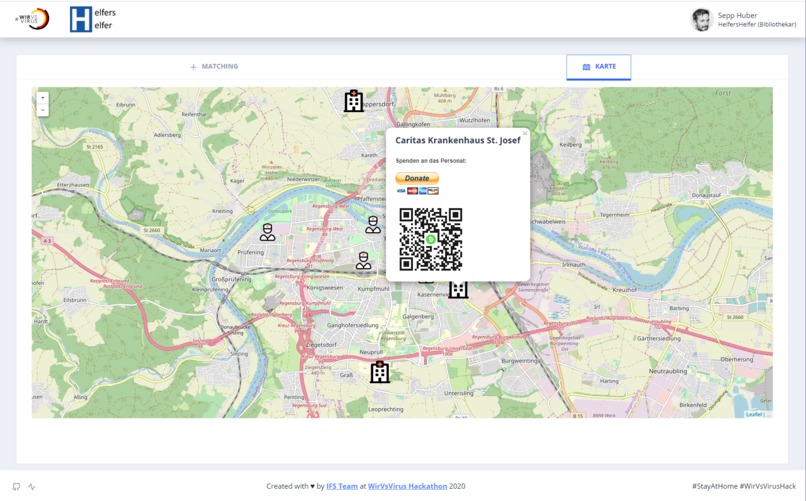Click the WirVsVirus logo in header

pos(32,19)
